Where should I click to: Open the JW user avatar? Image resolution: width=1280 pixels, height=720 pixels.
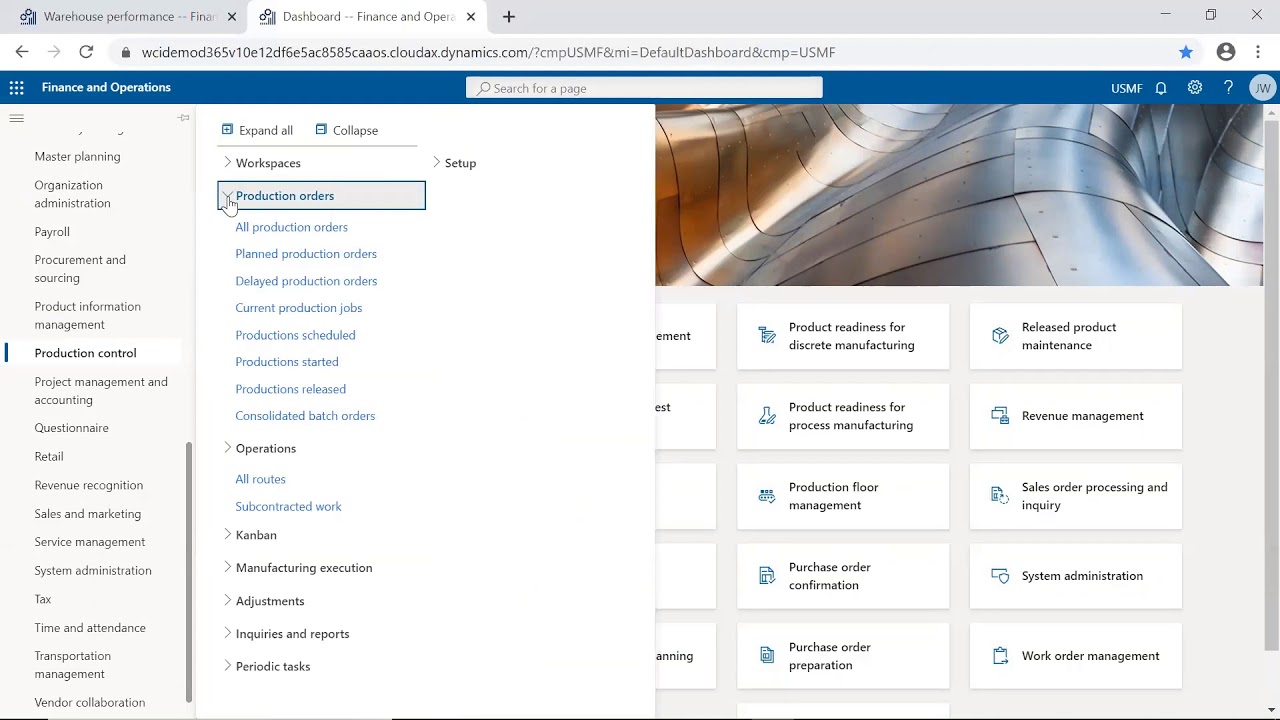point(1263,88)
